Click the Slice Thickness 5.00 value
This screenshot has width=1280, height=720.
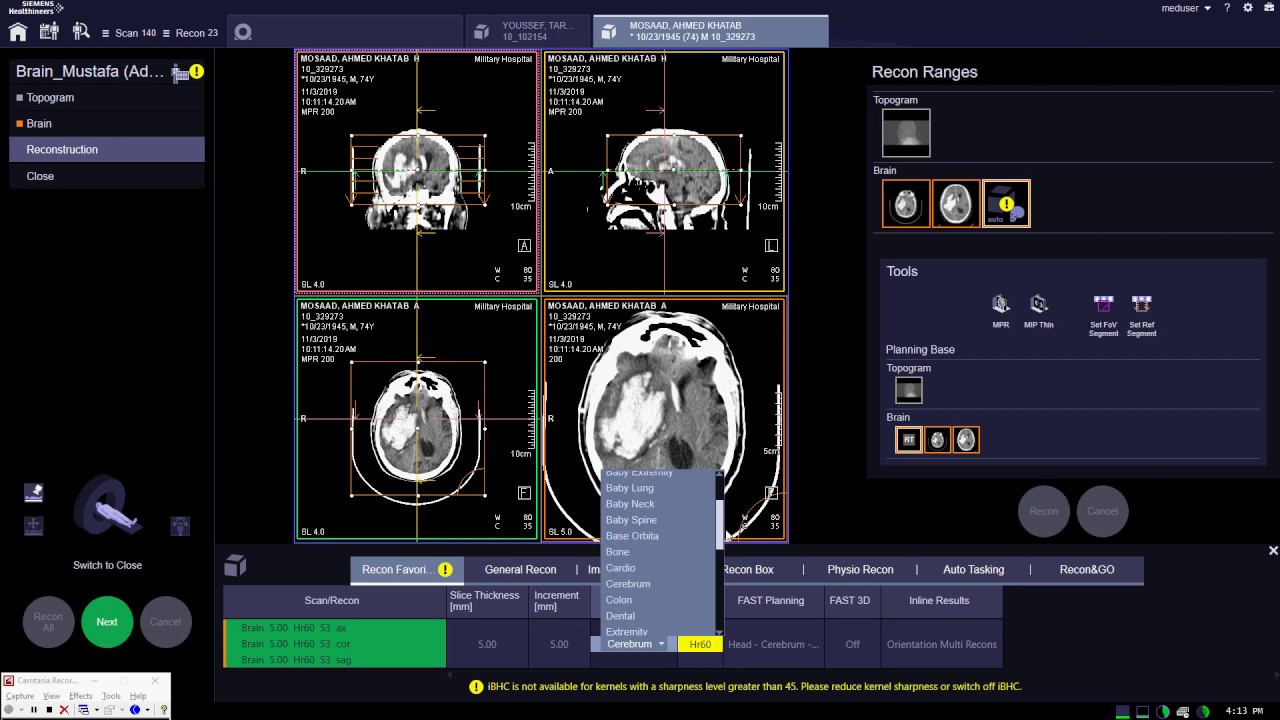[487, 645]
